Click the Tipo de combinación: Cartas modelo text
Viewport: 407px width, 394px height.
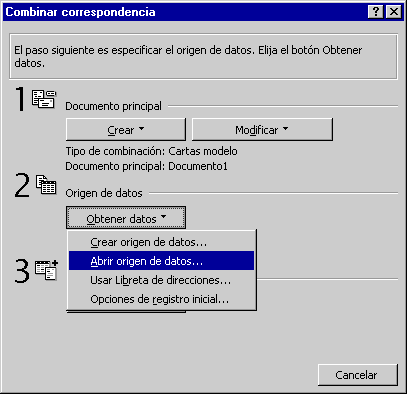point(151,151)
